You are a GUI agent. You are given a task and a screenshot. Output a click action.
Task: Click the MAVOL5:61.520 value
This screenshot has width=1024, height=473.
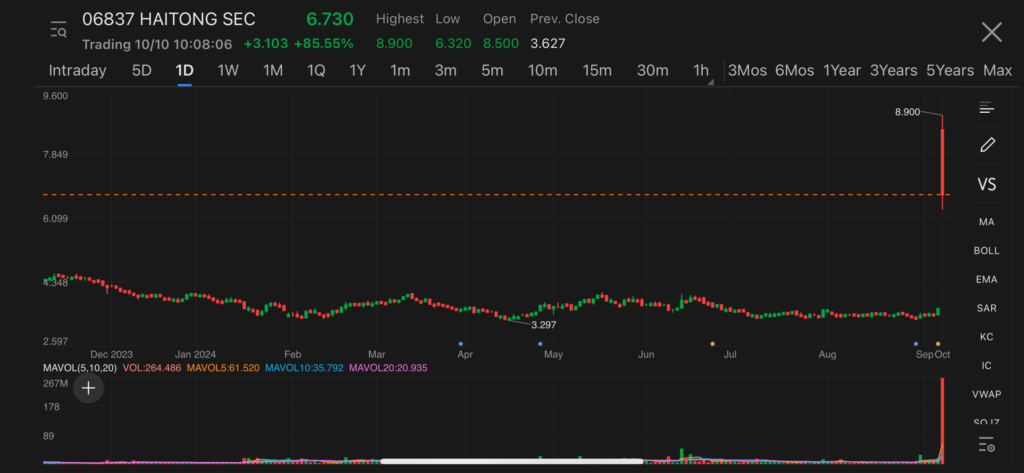tap(223, 368)
